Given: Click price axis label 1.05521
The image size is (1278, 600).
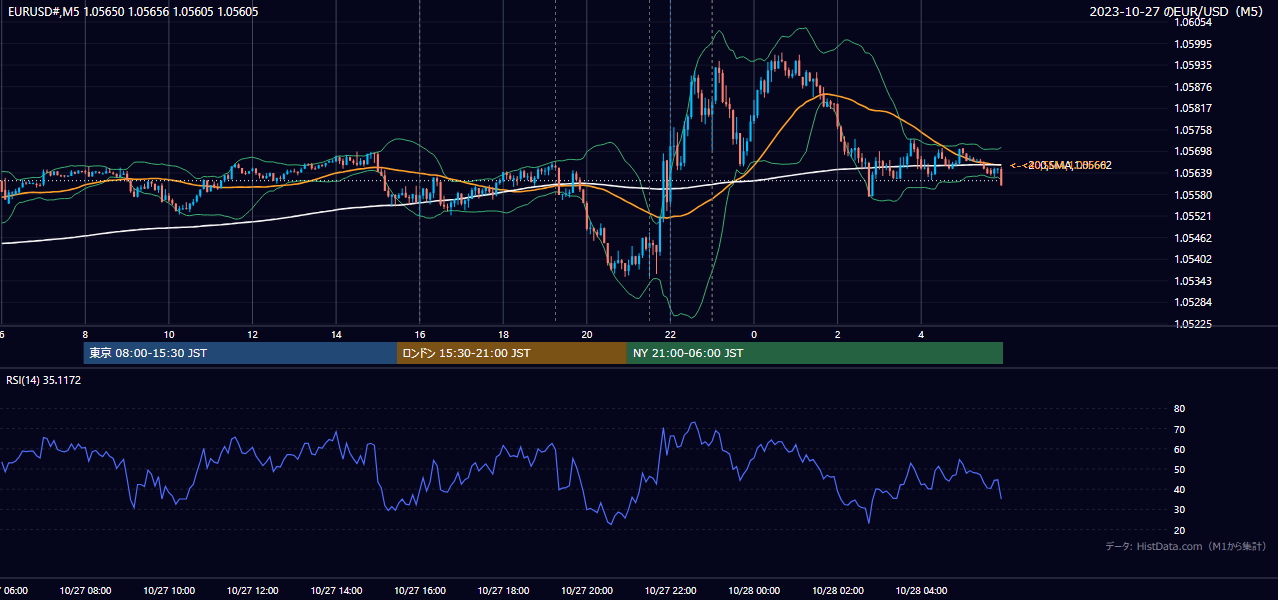Looking at the screenshot, I should [x=1192, y=216].
